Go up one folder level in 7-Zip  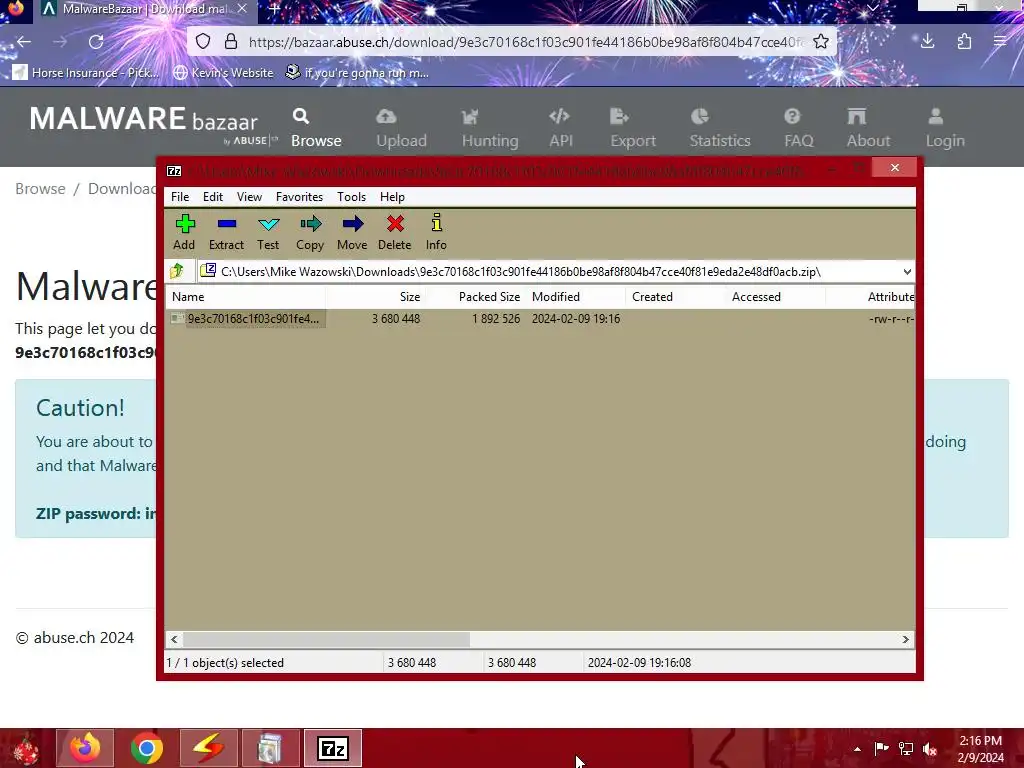(177, 271)
